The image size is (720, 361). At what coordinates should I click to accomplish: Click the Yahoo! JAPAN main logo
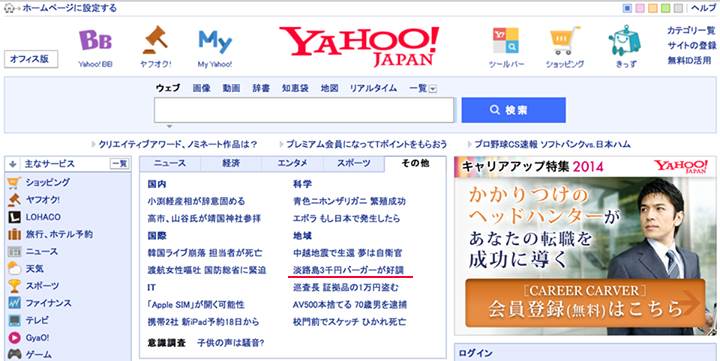pos(359,46)
